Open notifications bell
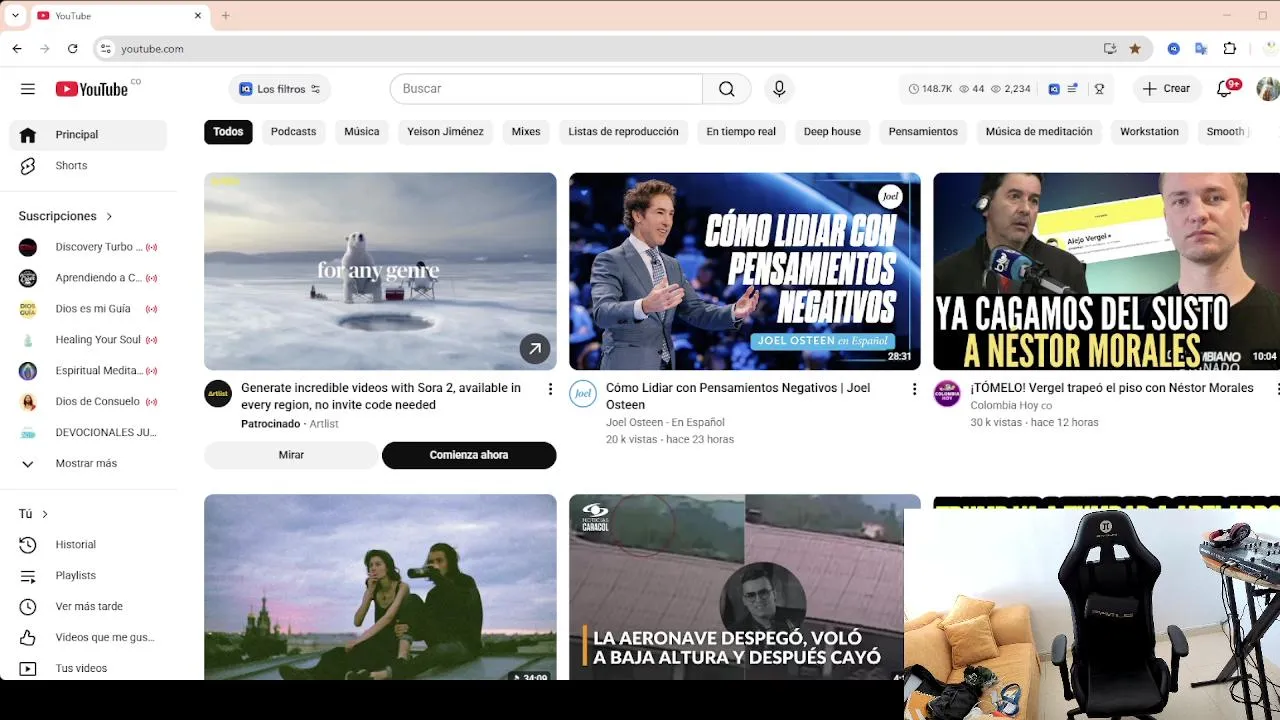1280x720 pixels. [1224, 89]
